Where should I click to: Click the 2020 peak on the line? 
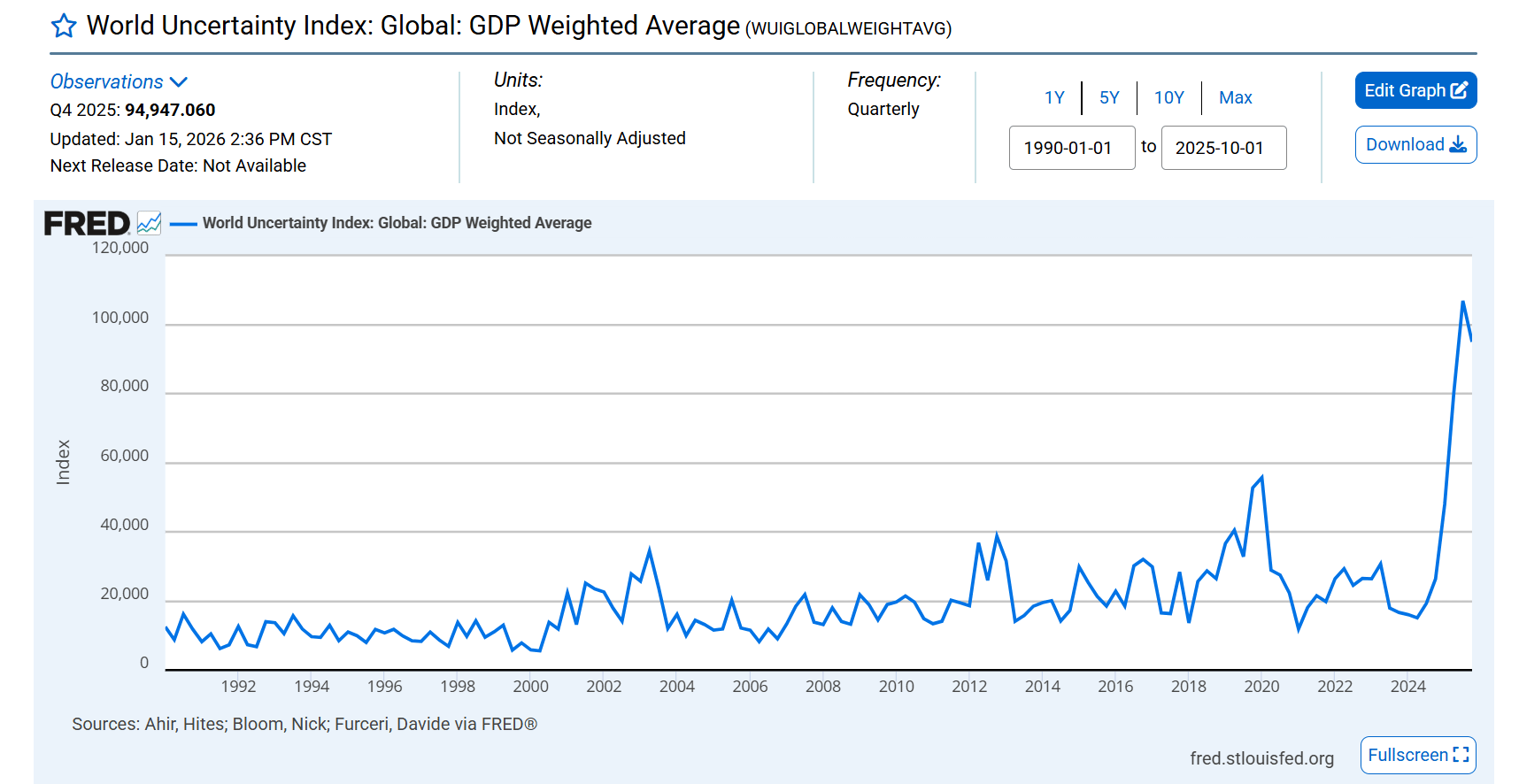pyautogui.click(x=1261, y=478)
